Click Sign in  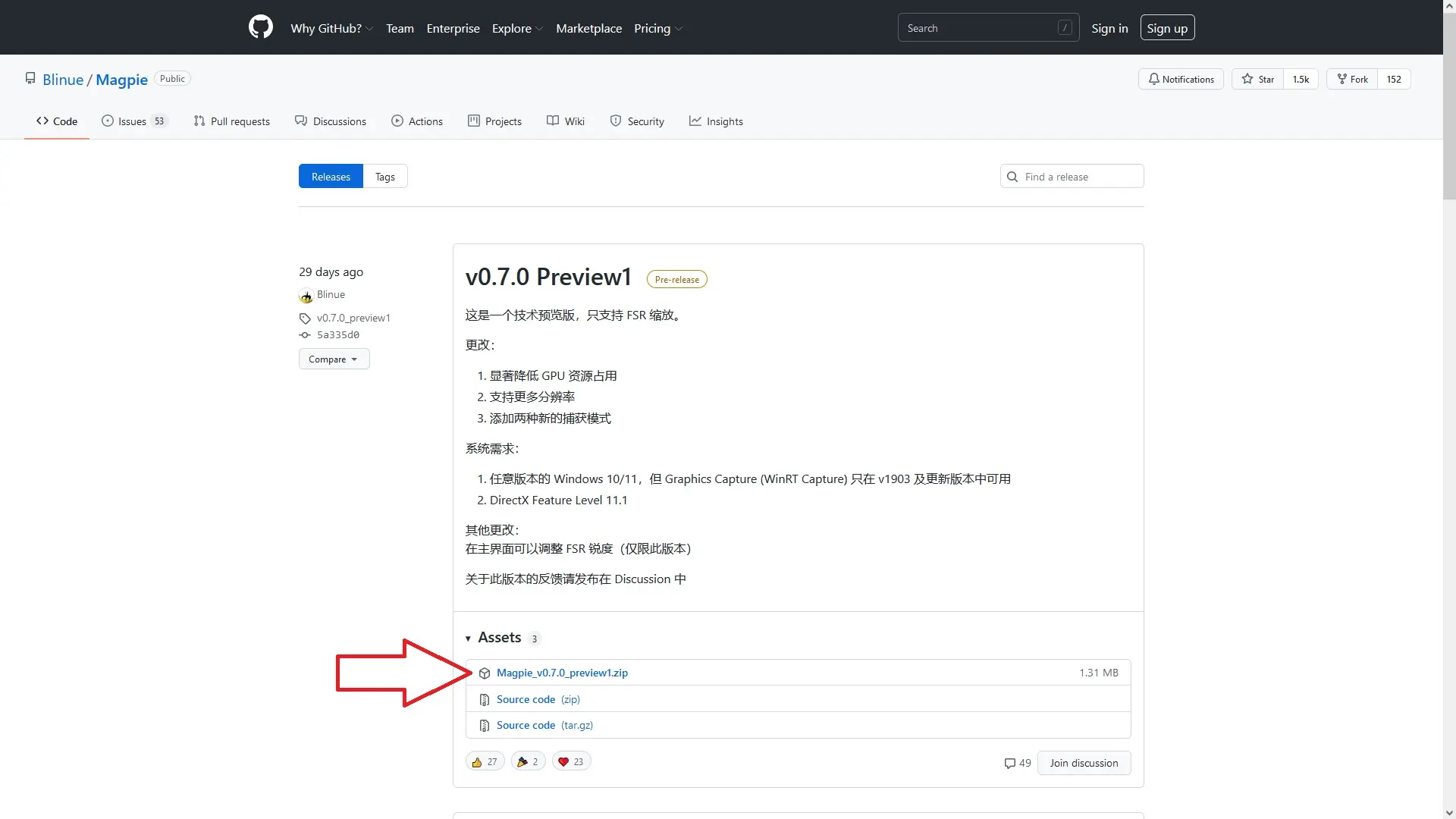1109,28
